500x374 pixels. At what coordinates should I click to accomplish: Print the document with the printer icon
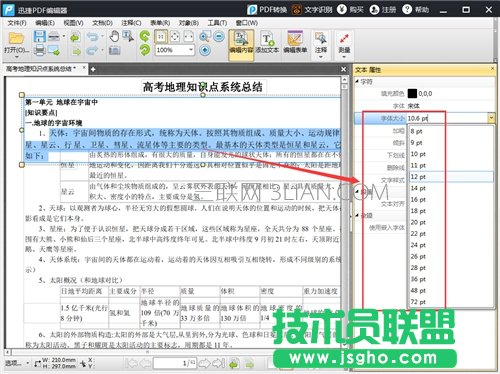point(40,50)
